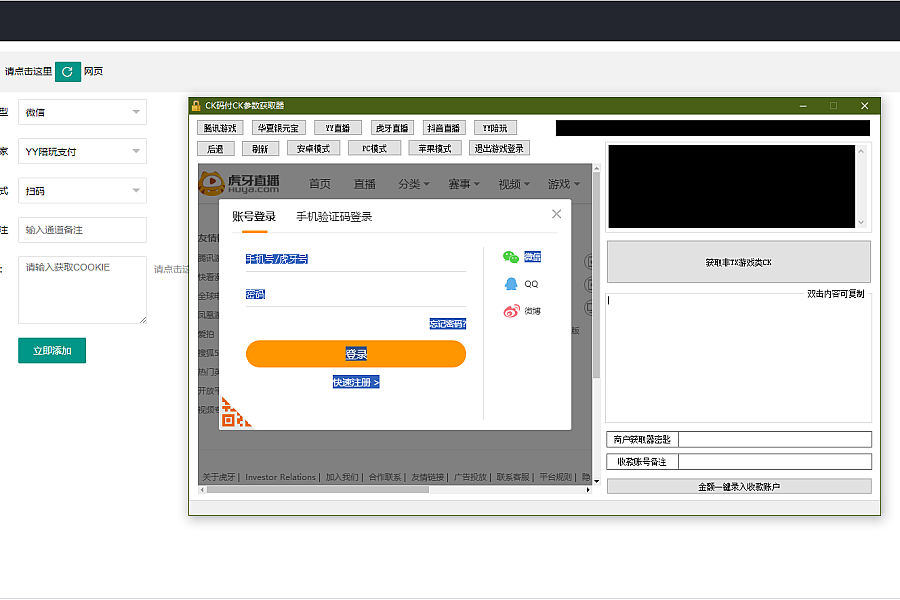Image resolution: width=900 pixels, height=600 pixels.
Task: Click the 后退 back button
Action: (x=215, y=149)
